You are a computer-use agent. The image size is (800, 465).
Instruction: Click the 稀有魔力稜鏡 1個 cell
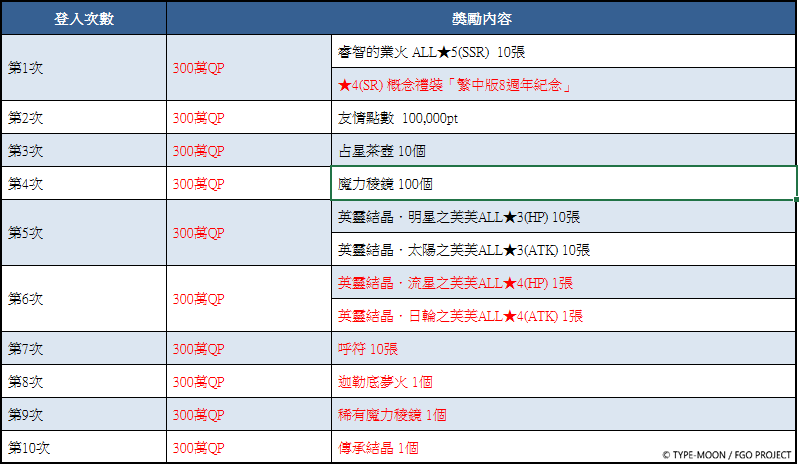click(x=563, y=415)
